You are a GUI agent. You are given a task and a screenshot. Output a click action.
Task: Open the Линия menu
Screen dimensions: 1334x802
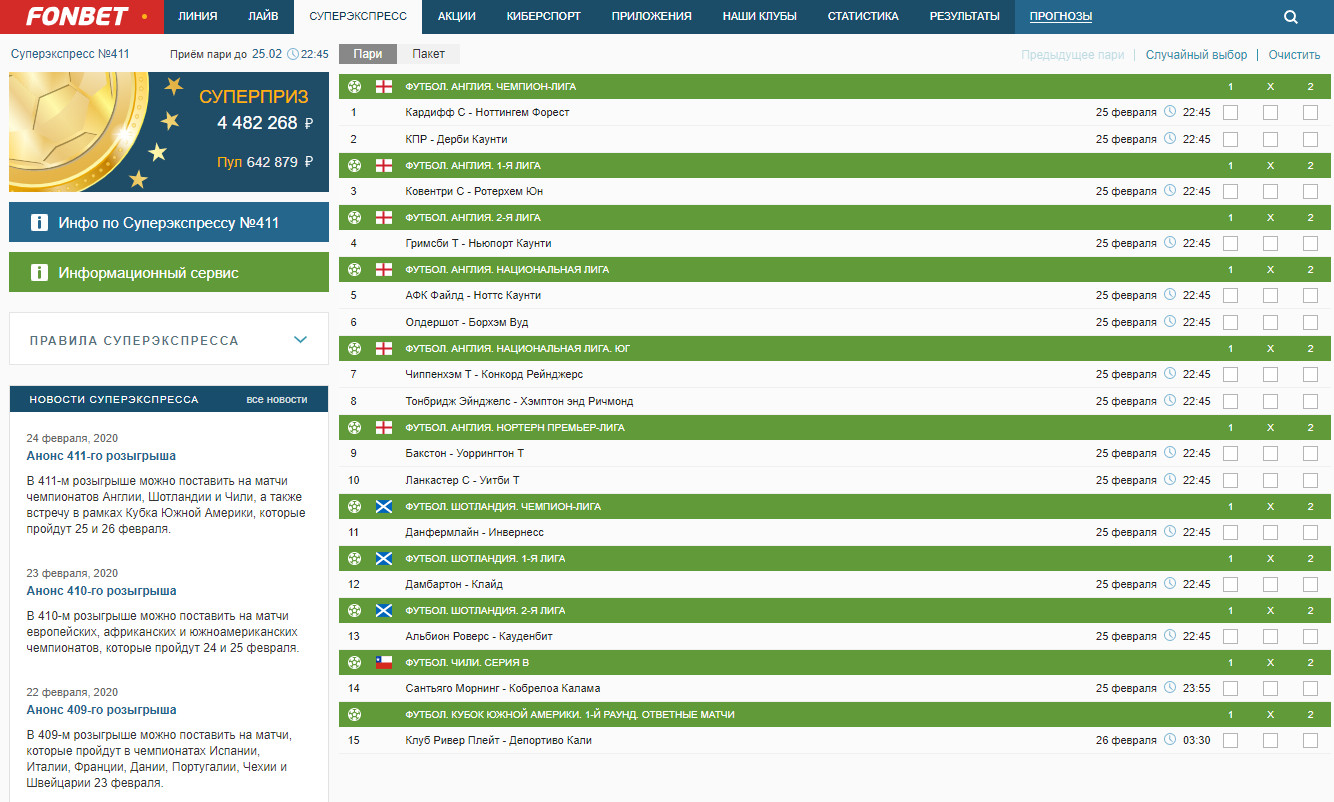(x=198, y=17)
